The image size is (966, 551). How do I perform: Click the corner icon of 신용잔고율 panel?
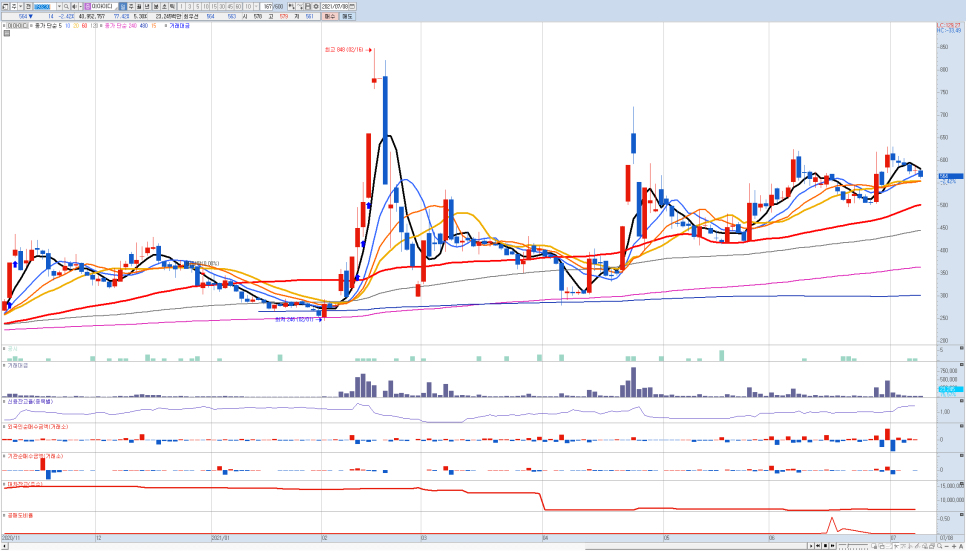tap(962, 401)
